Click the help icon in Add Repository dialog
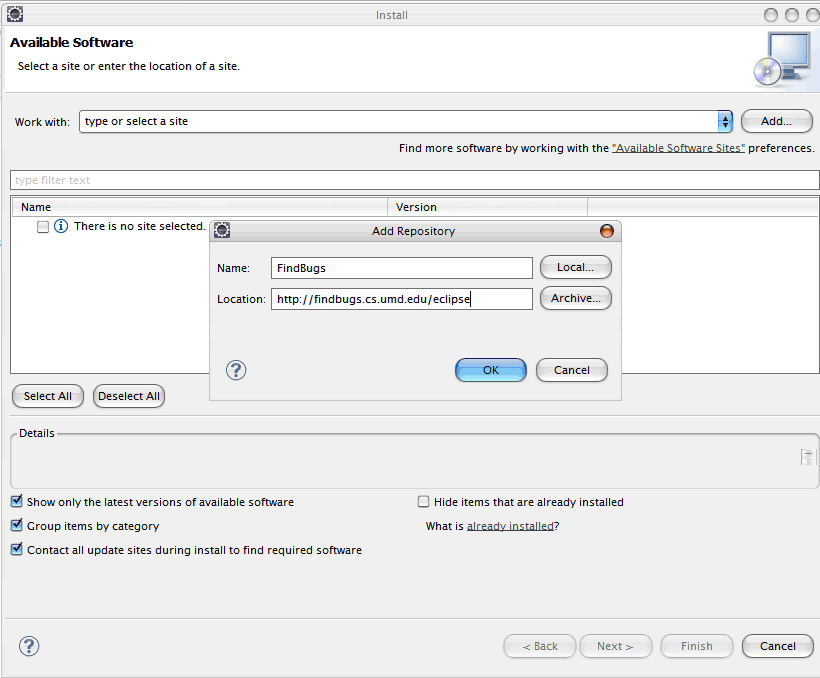 (x=236, y=370)
